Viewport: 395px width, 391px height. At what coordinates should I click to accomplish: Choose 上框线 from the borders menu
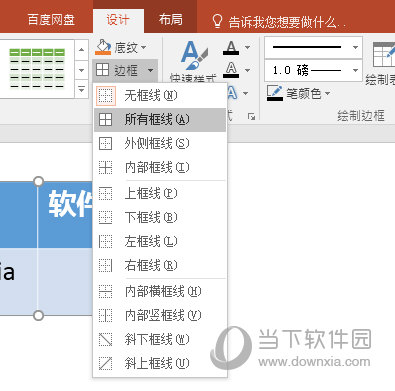160,193
